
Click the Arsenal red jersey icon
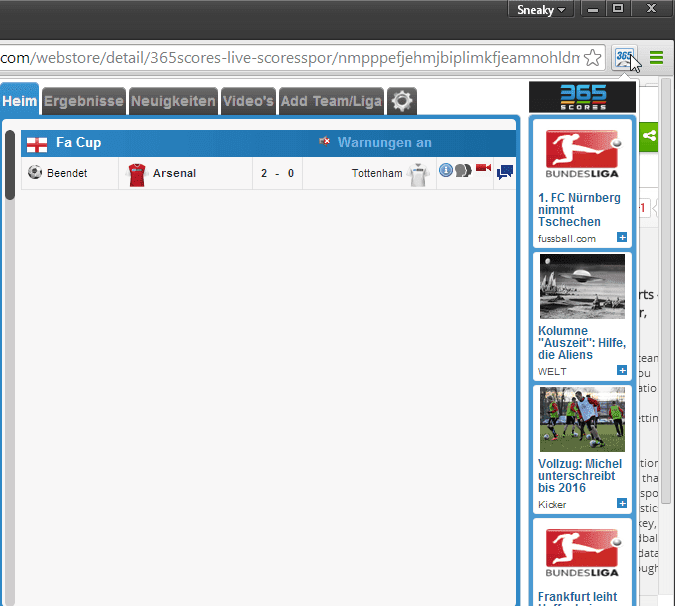137,175
